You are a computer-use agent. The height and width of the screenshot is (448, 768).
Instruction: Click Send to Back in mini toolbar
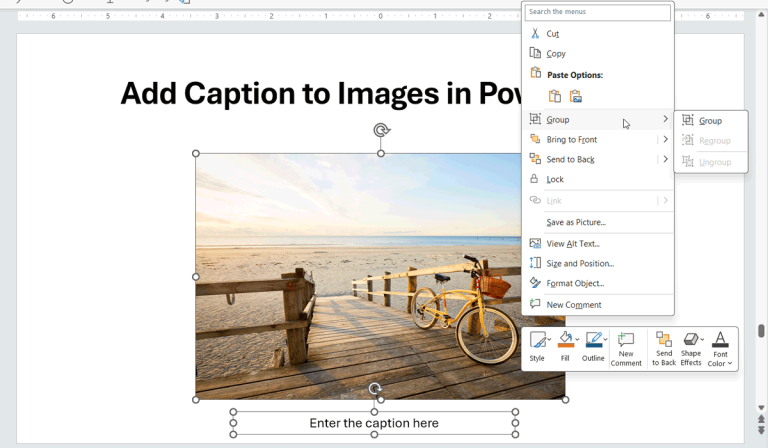tap(664, 349)
